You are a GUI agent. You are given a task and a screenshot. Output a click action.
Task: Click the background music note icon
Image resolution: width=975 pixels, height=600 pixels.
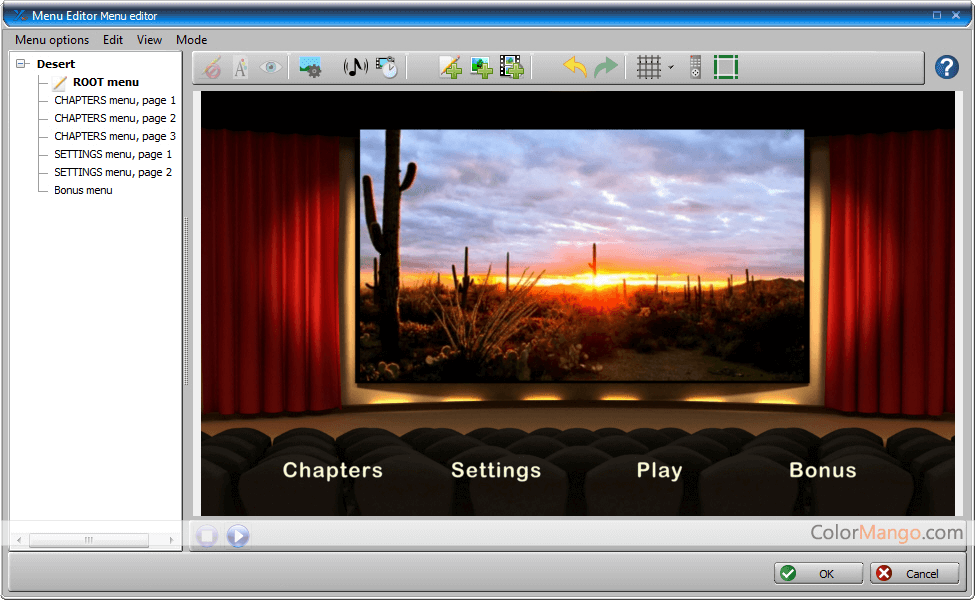pyautogui.click(x=355, y=67)
